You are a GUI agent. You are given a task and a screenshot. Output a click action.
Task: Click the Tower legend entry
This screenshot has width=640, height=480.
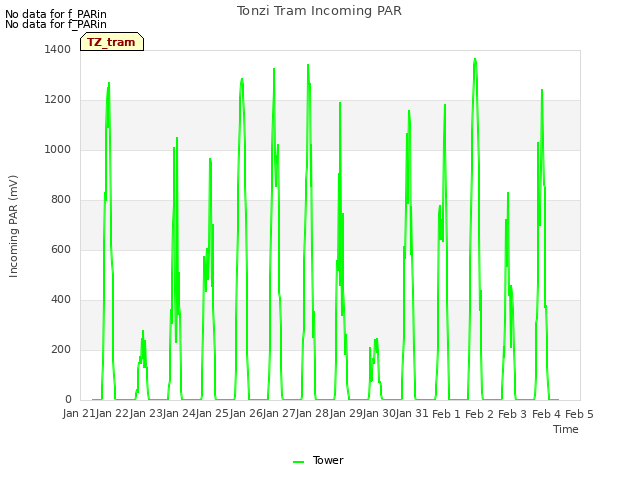(318, 460)
